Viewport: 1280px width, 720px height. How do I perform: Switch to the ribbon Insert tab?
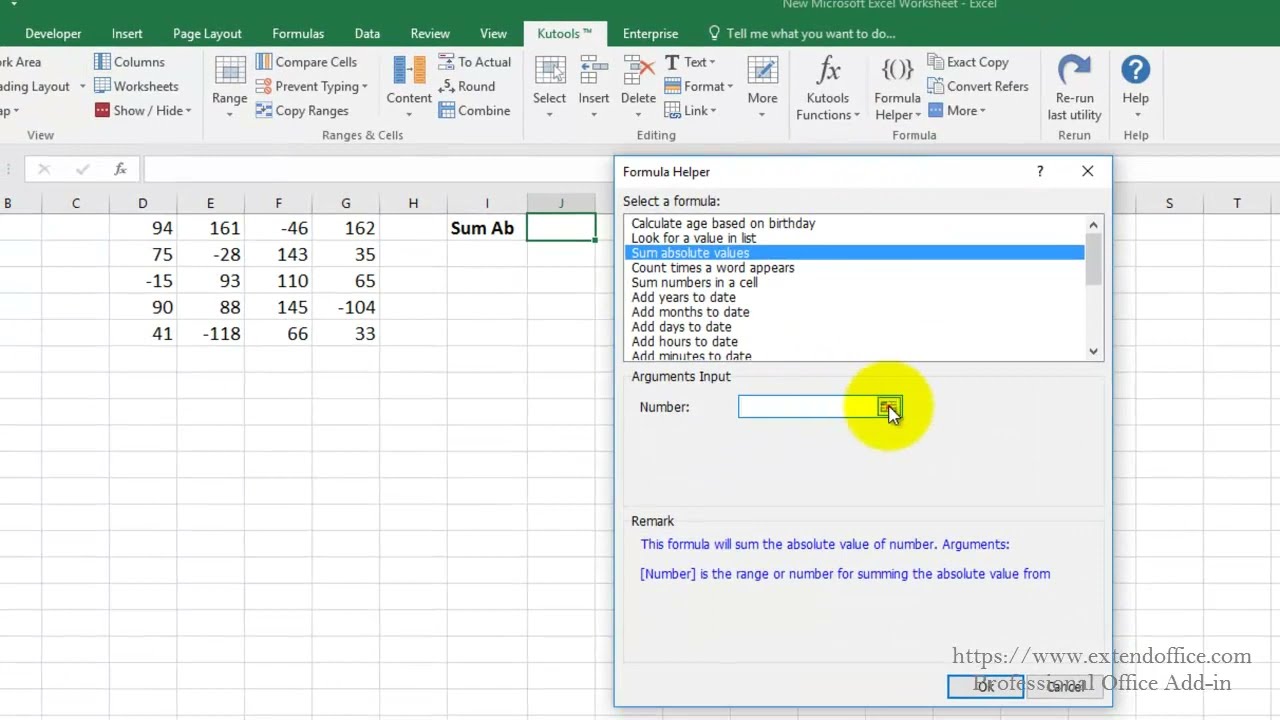(x=127, y=33)
